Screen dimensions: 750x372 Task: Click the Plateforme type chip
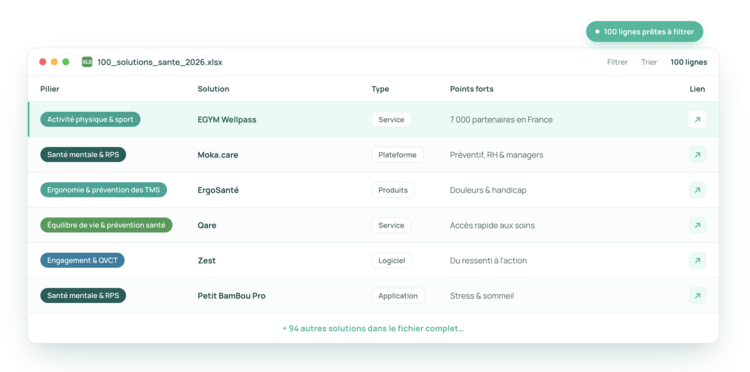(x=397, y=155)
